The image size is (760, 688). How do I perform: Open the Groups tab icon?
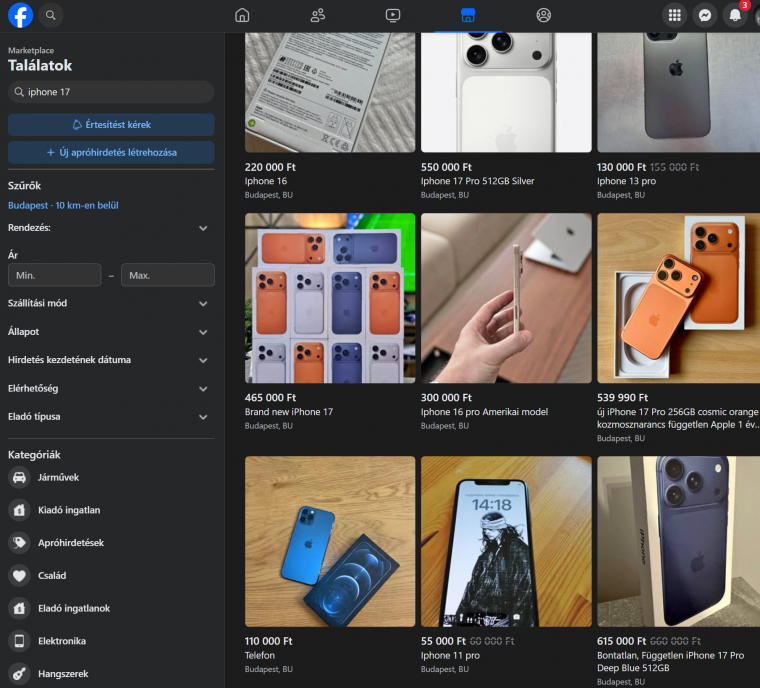pyautogui.click(x=543, y=15)
